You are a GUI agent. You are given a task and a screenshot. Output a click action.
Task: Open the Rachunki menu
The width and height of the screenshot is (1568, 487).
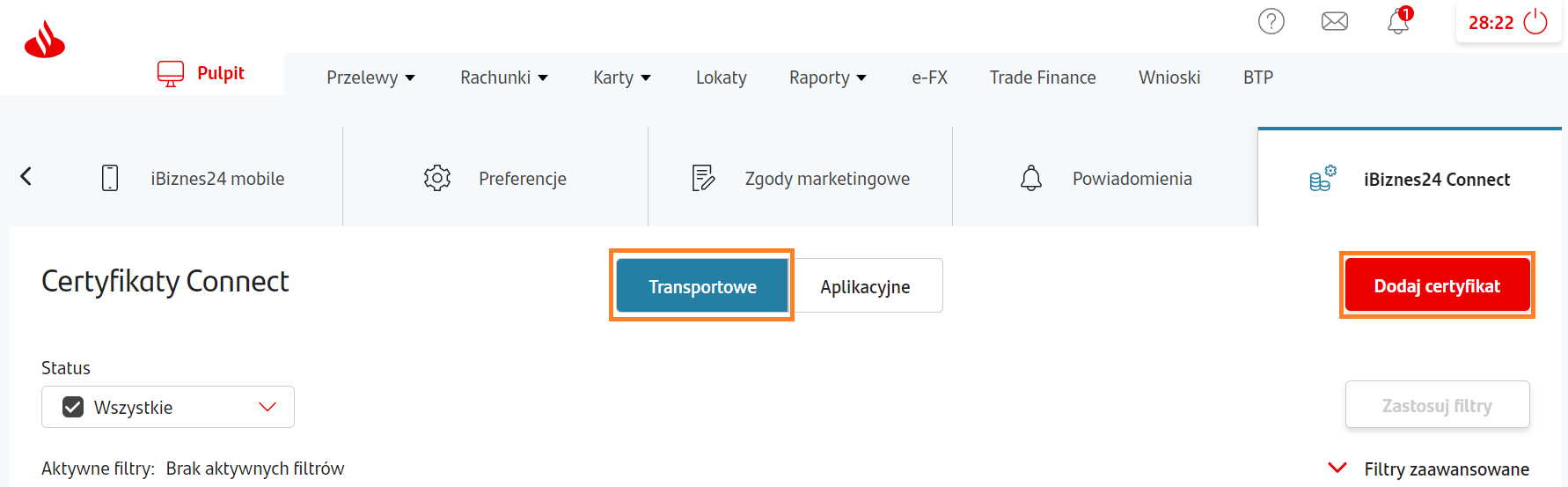point(503,77)
